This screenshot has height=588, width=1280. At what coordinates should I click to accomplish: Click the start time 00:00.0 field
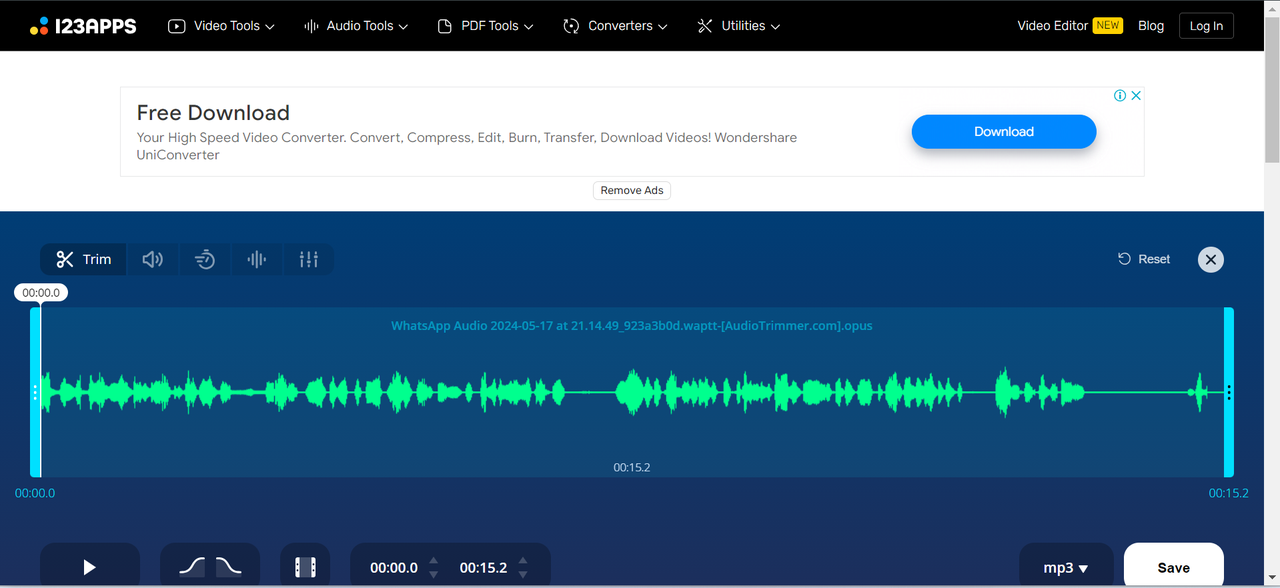click(x=394, y=568)
